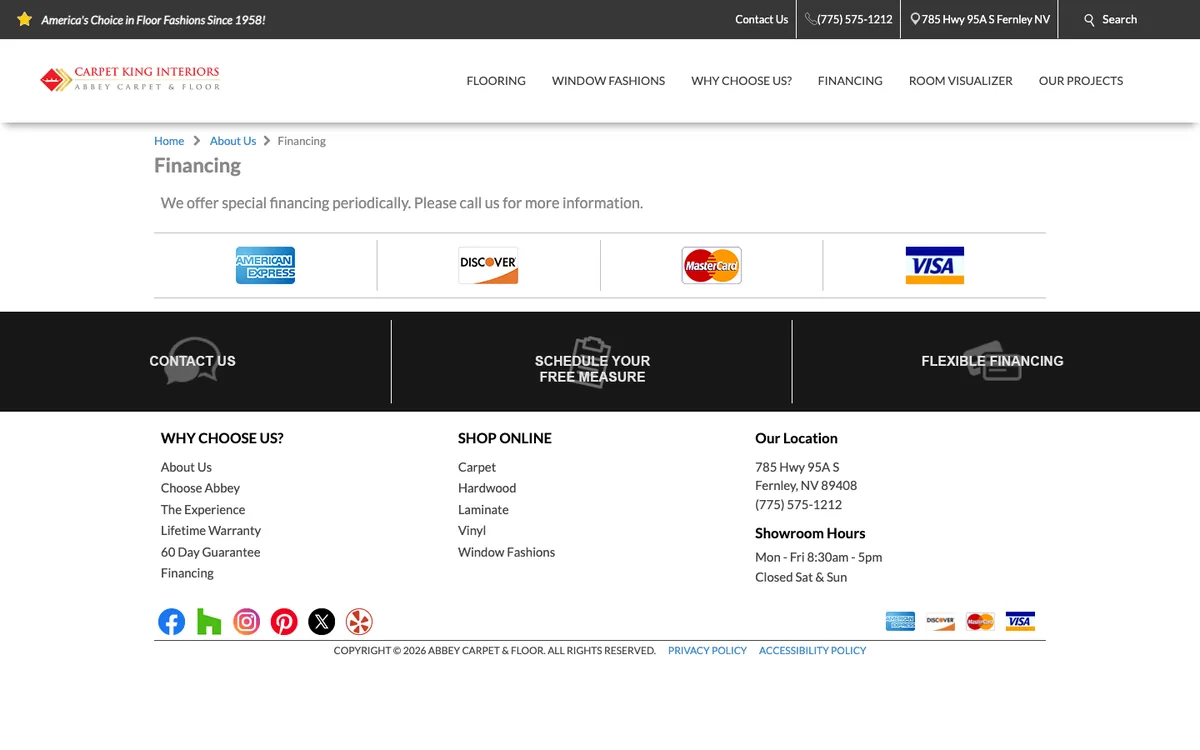Click the small Discover footer icon
1200x750 pixels.
point(940,621)
